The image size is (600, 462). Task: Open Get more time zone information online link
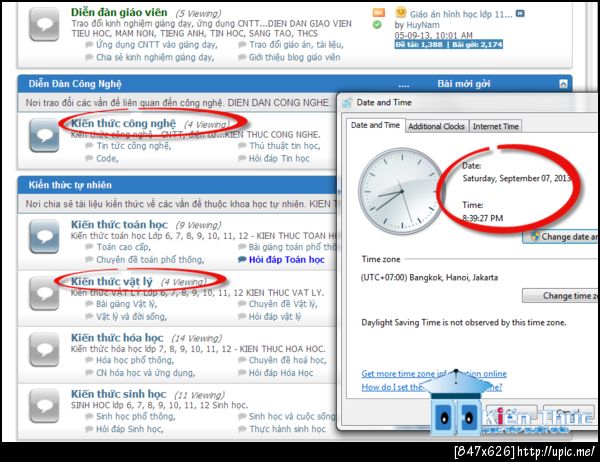pyautogui.click(x=434, y=374)
